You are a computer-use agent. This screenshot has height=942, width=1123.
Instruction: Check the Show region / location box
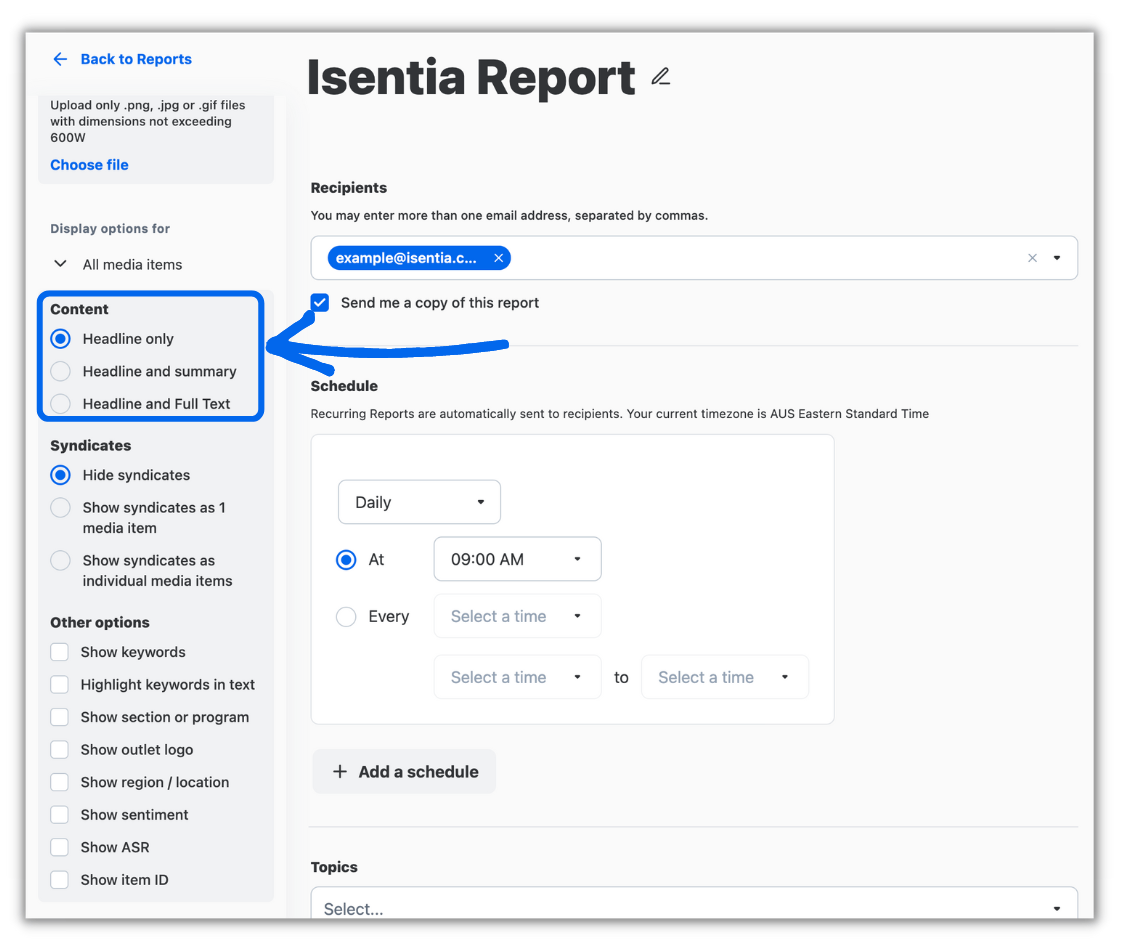click(x=59, y=782)
